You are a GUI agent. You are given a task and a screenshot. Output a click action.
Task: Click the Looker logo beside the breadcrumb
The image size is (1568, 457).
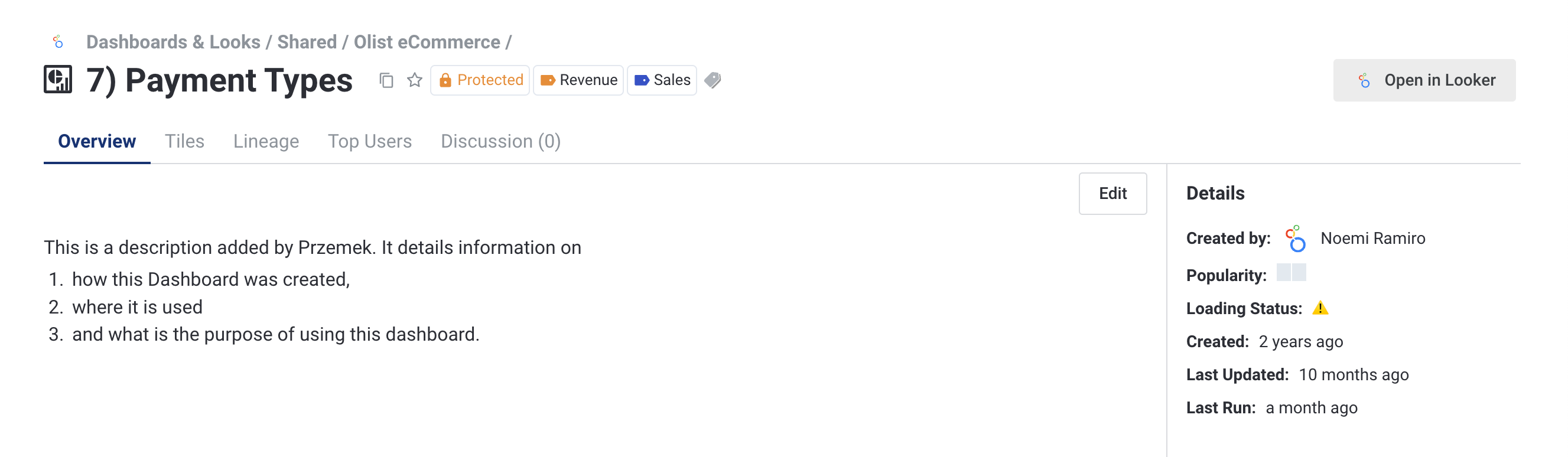[x=58, y=42]
